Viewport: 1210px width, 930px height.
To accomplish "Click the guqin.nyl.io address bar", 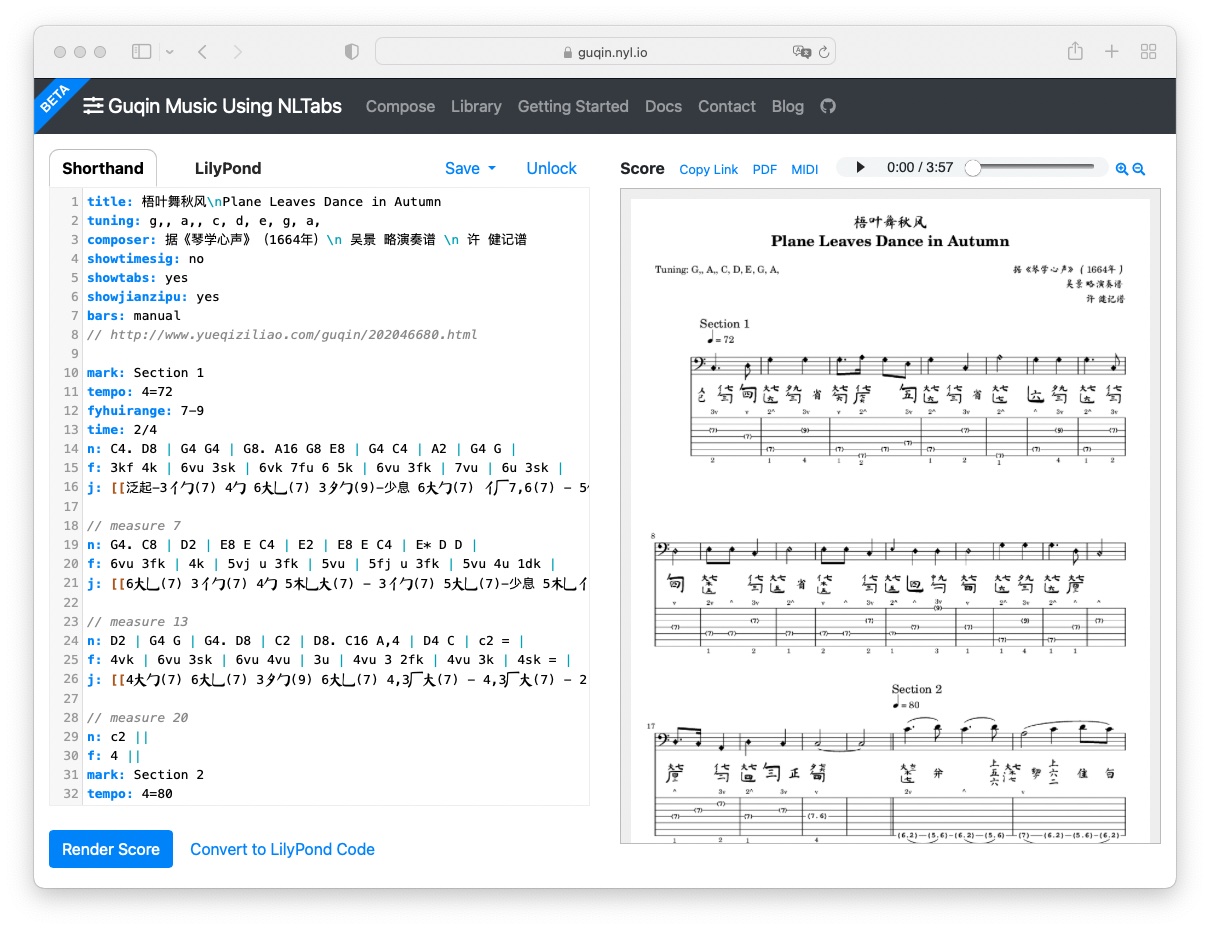I will (605, 52).
